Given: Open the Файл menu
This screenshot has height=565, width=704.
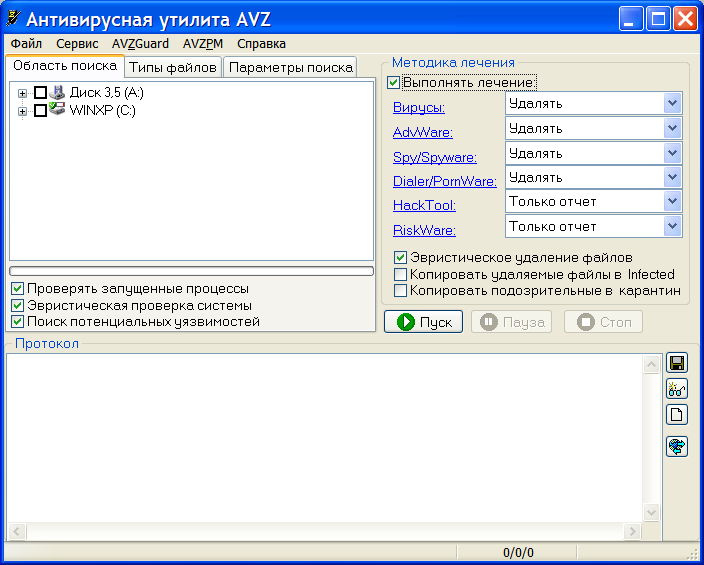Looking at the screenshot, I should click(26, 44).
